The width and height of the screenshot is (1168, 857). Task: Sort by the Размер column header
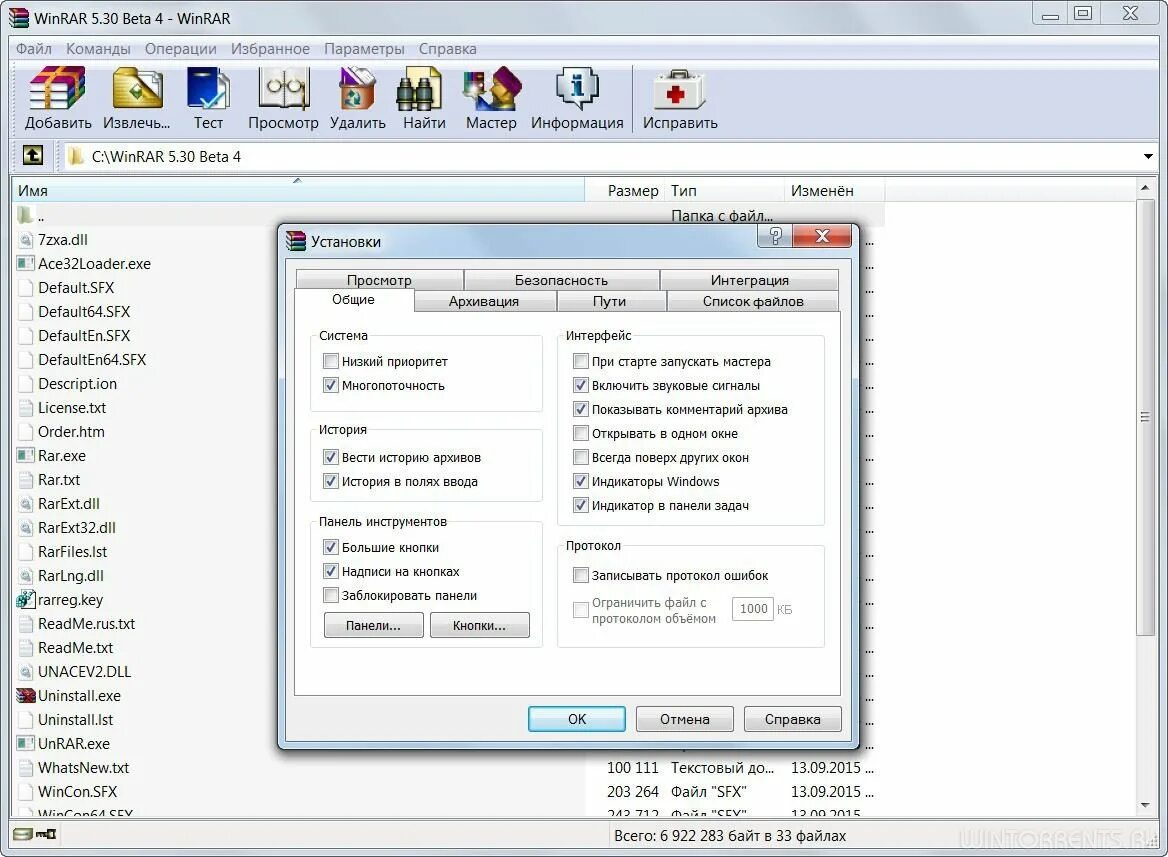coord(624,191)
